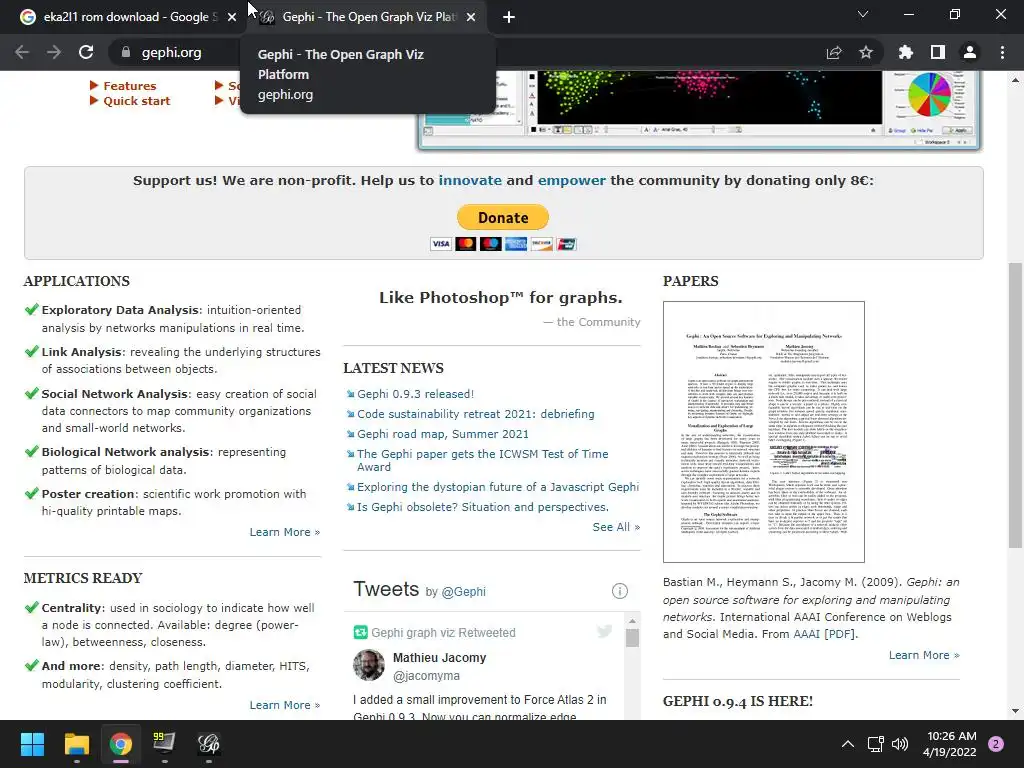Click the @Gephi Twitter handle

click(x=463, y=592)
